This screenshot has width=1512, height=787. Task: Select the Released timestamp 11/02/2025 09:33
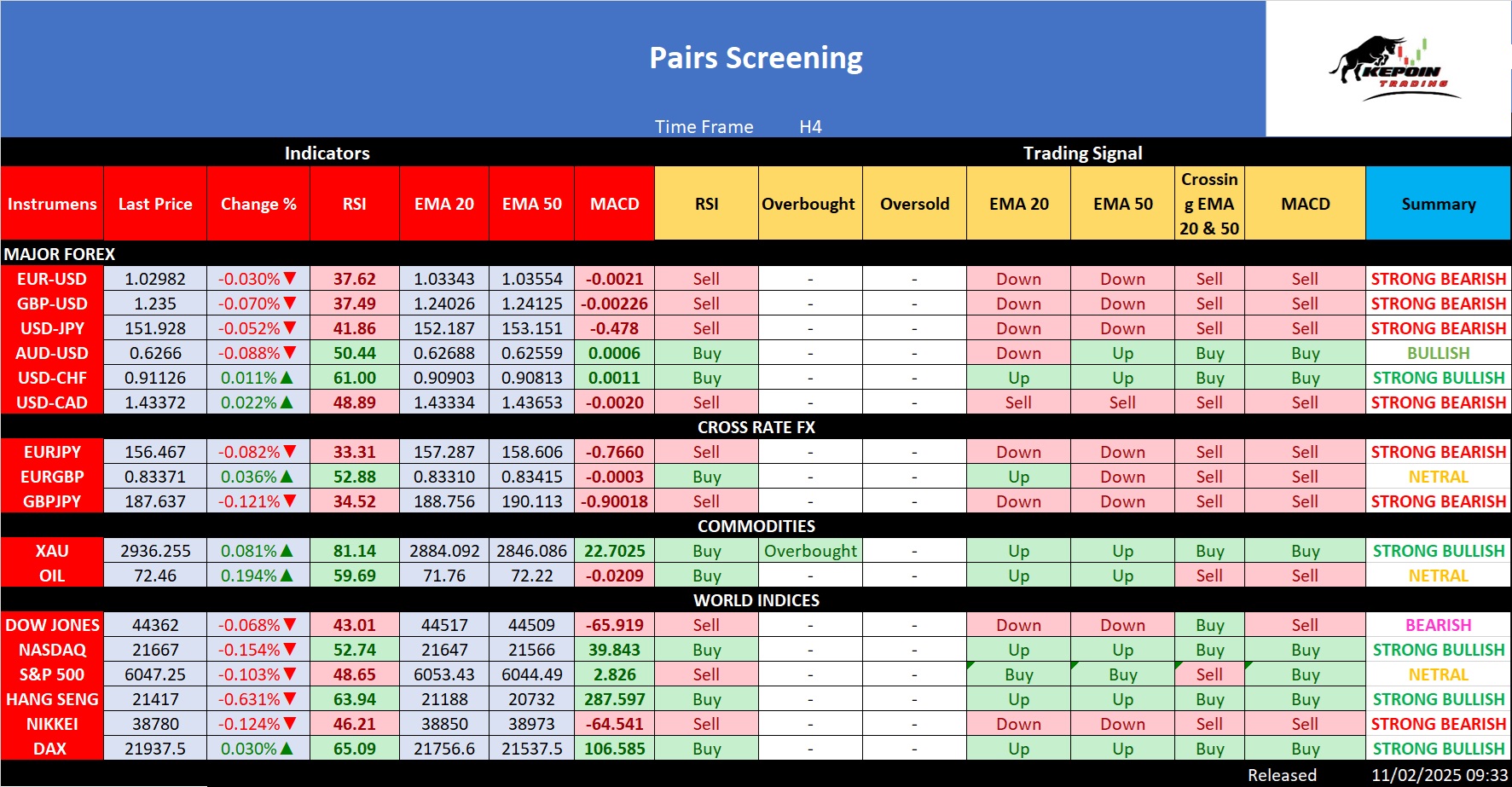[x=1439, y=775]
